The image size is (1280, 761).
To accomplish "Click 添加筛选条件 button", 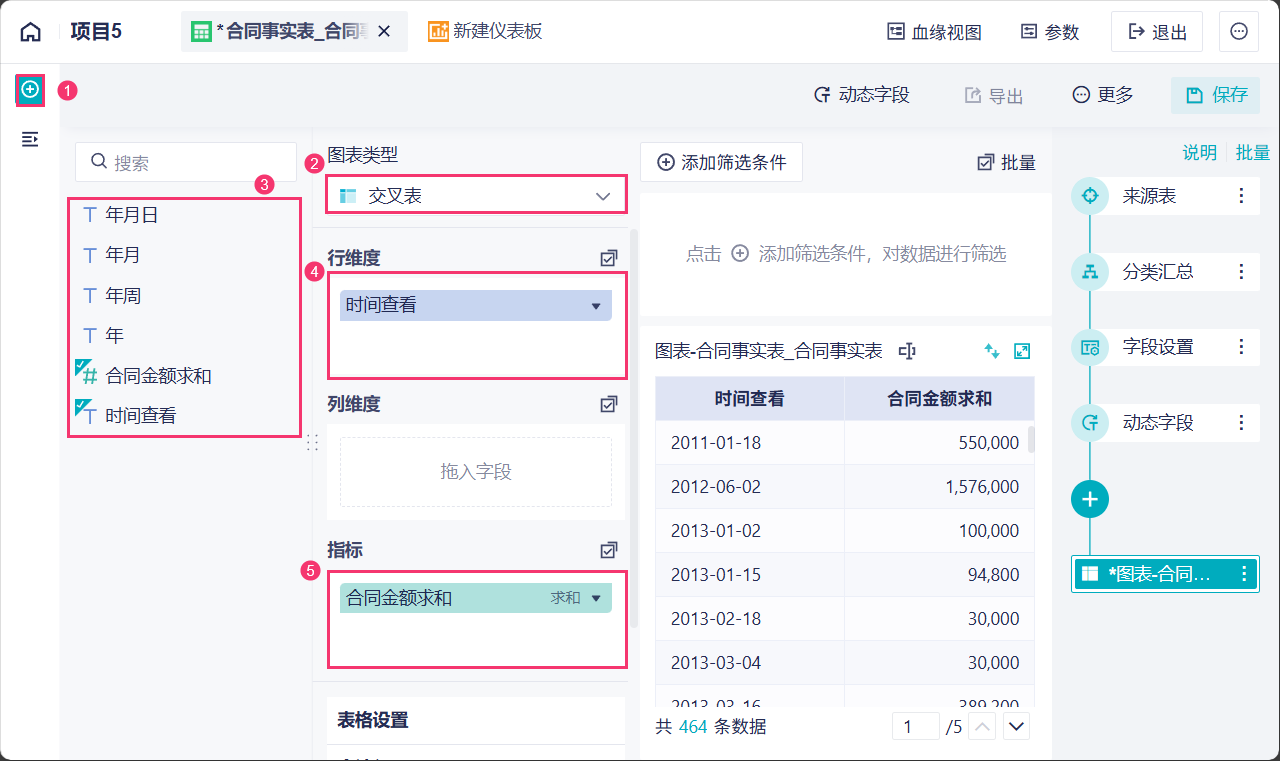I will click(721, 162).
